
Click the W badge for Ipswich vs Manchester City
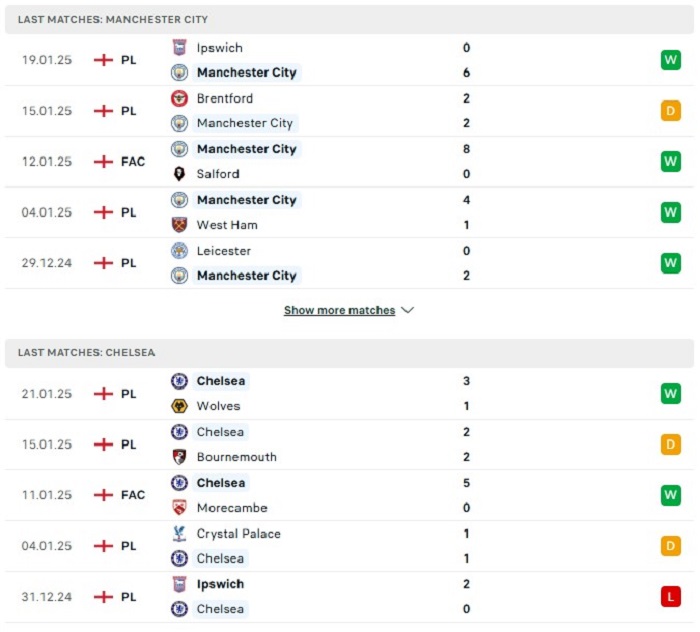tap(671, 60)
